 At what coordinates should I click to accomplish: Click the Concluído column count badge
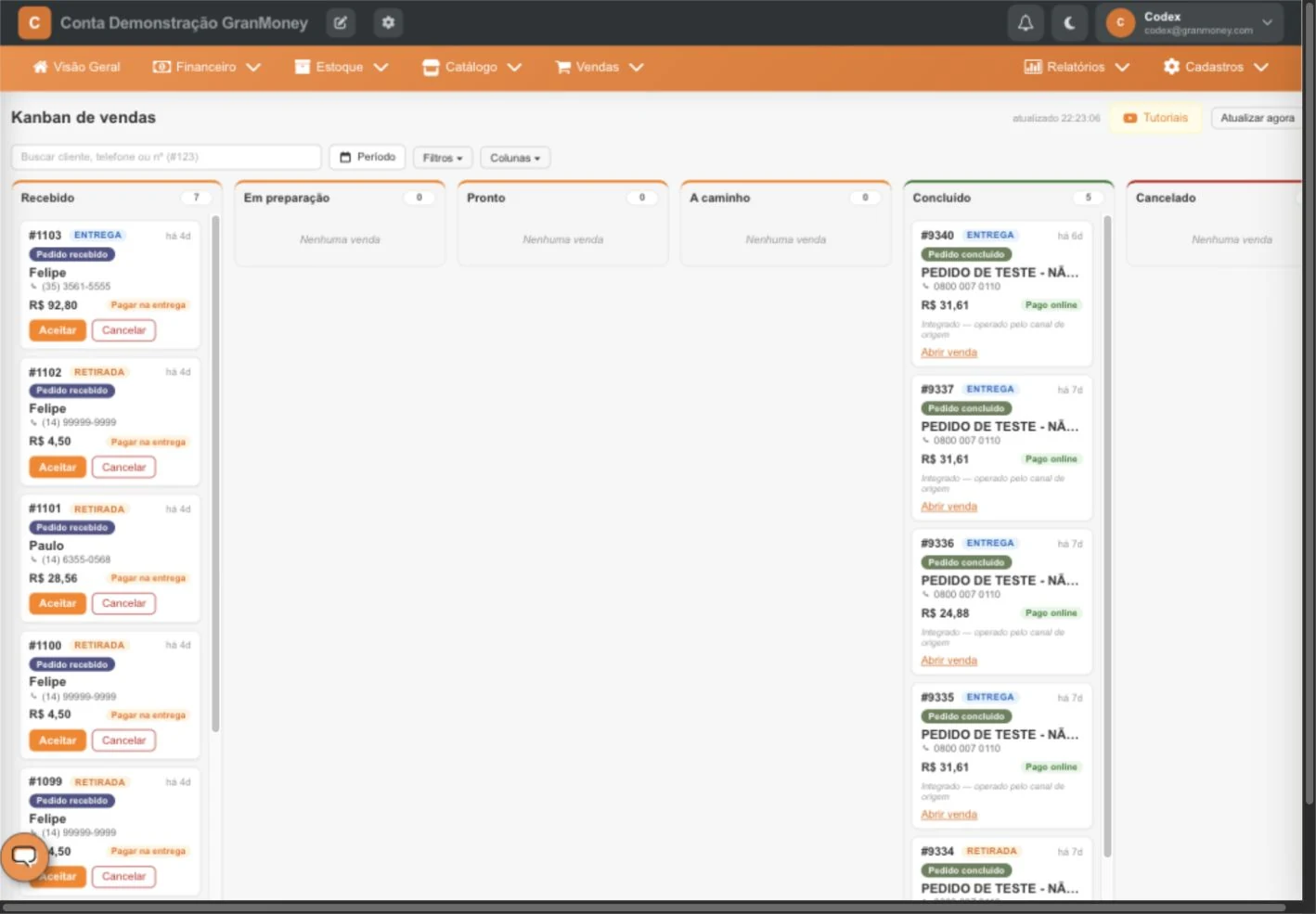[x=1088, y=198]
